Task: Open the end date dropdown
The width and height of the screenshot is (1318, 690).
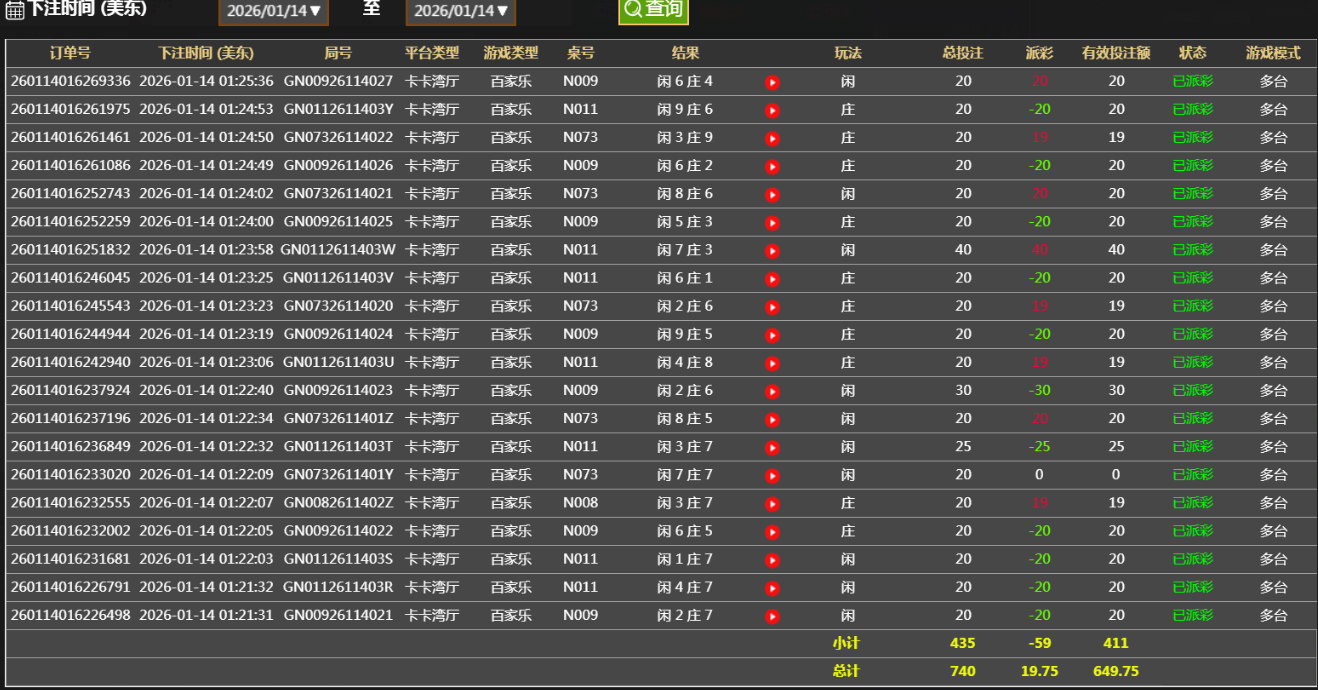Action: pyautogui.click(x=460, y=11)
